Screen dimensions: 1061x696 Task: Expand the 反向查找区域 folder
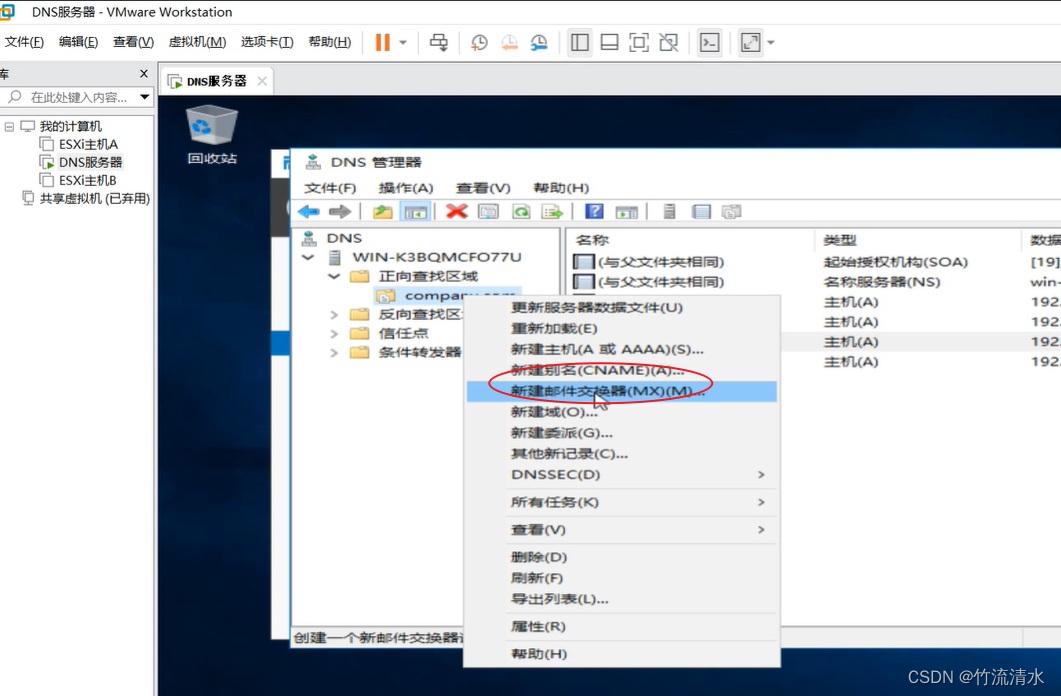pyautogui.click(x=334, y=315)
